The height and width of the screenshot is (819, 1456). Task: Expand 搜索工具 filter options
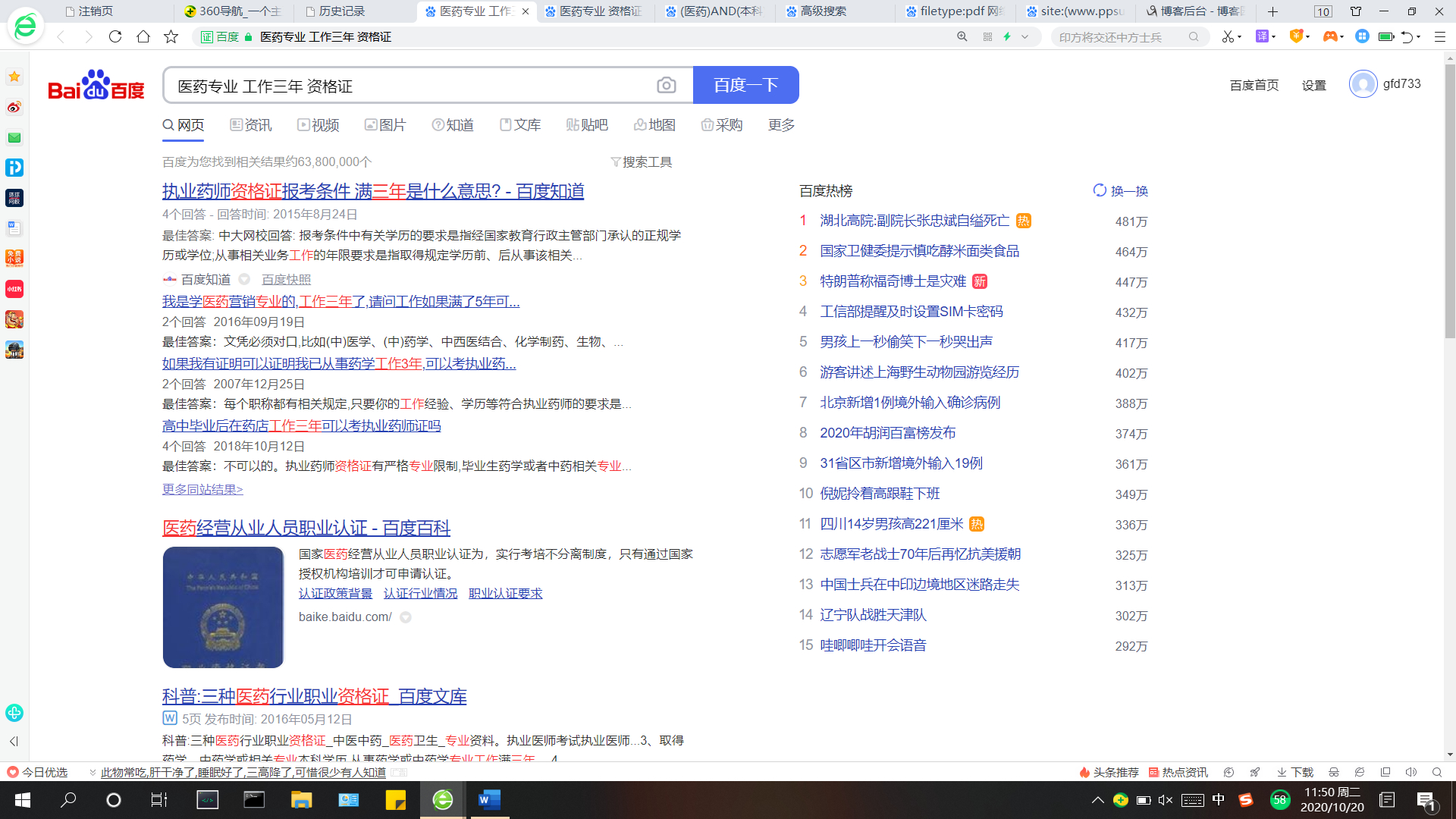coord(641,162)
